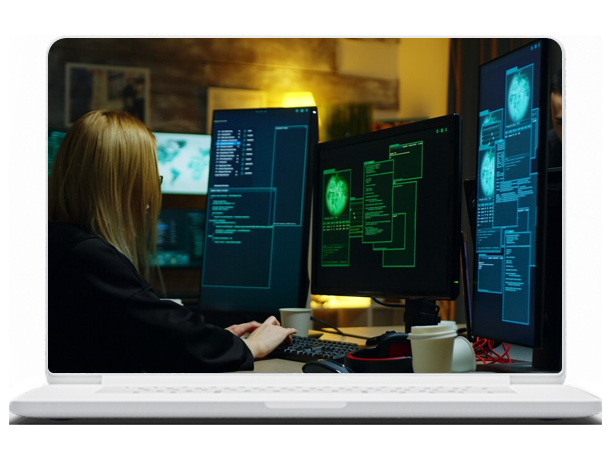Click the red cables under right monitor

point(488,350)
